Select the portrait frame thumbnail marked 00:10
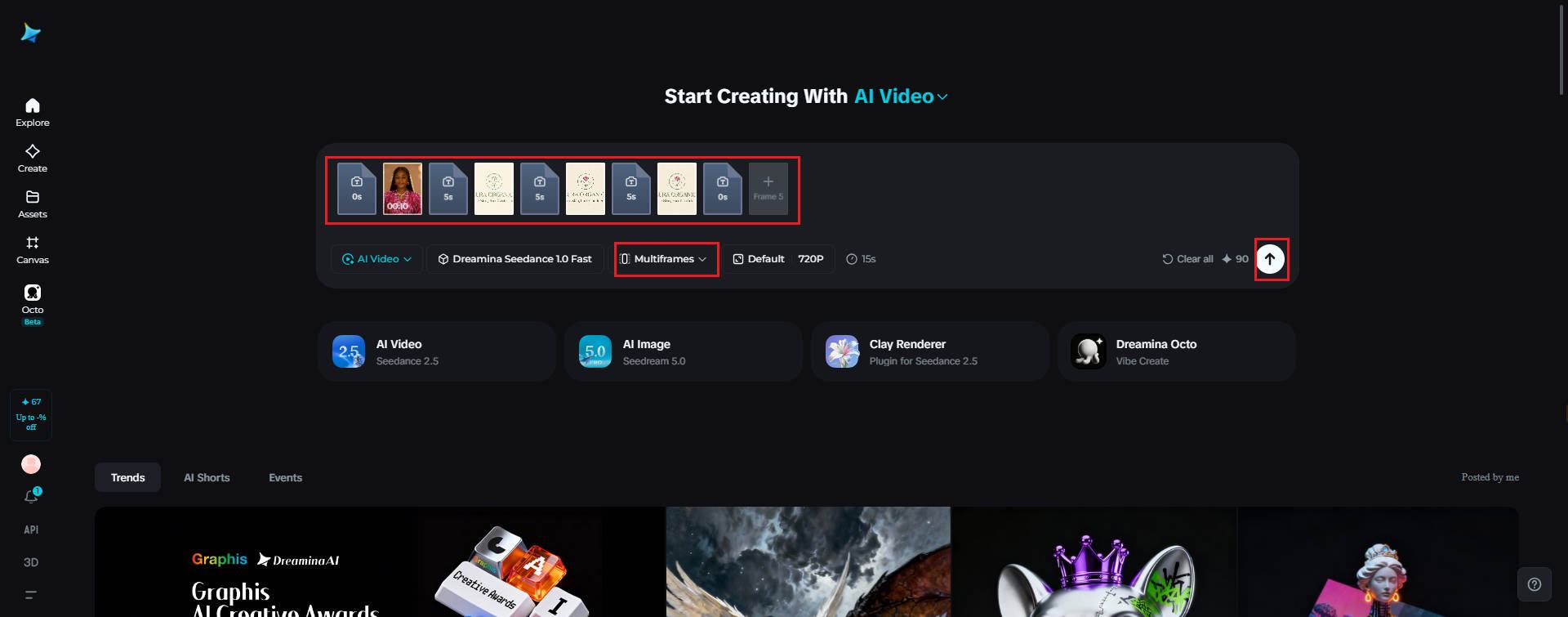 (403, 189)
